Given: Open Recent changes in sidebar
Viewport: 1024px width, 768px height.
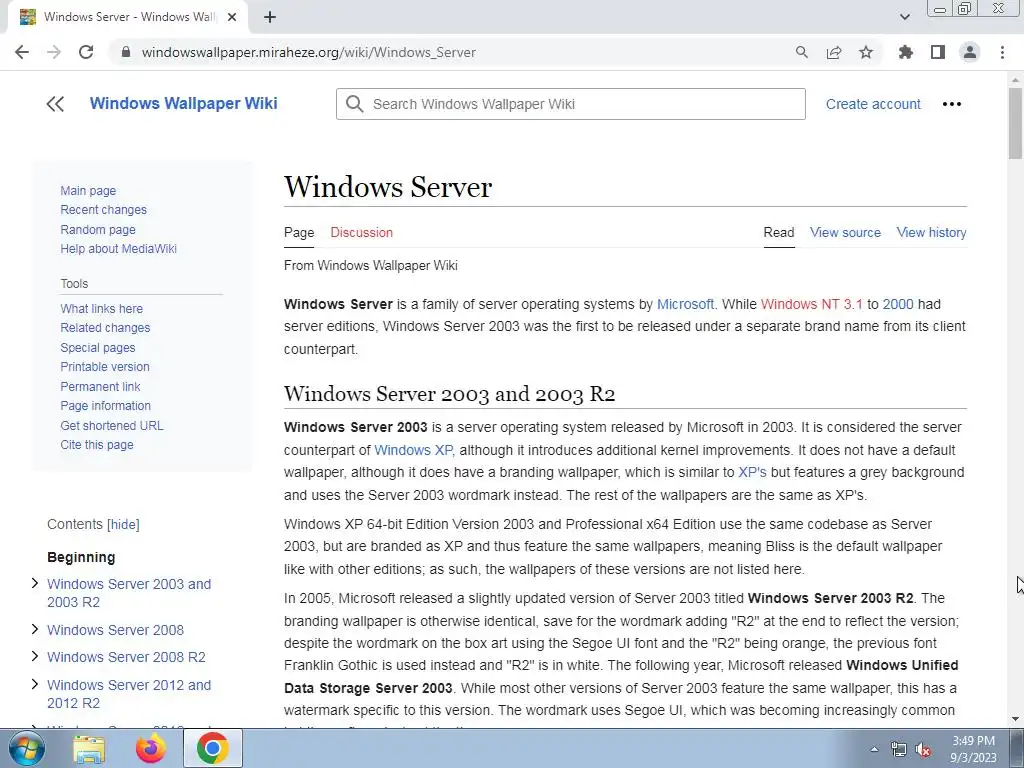Looking at the screenshot, I should [103, 210].
